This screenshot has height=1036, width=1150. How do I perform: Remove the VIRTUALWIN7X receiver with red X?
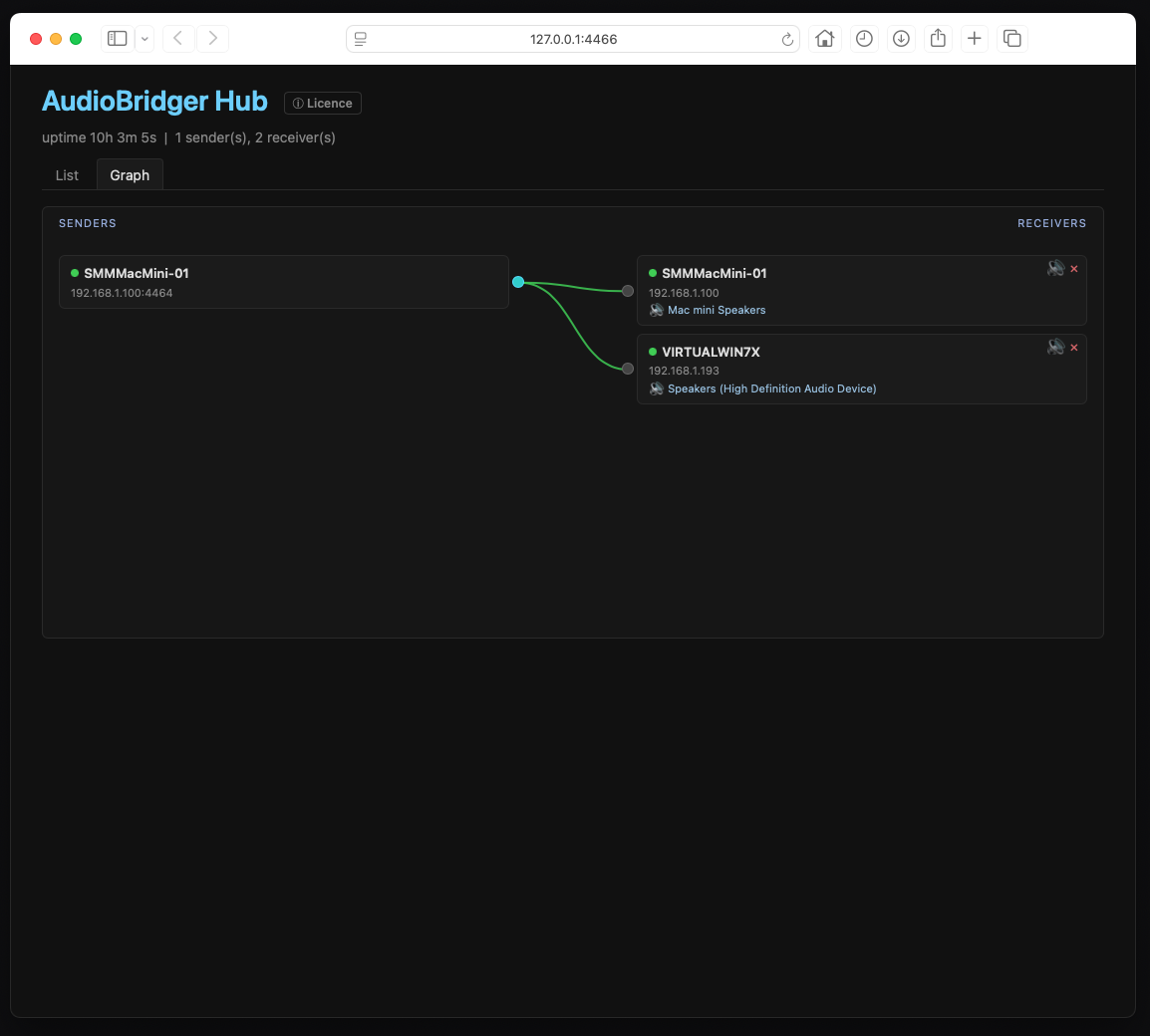click(1073, 348)
